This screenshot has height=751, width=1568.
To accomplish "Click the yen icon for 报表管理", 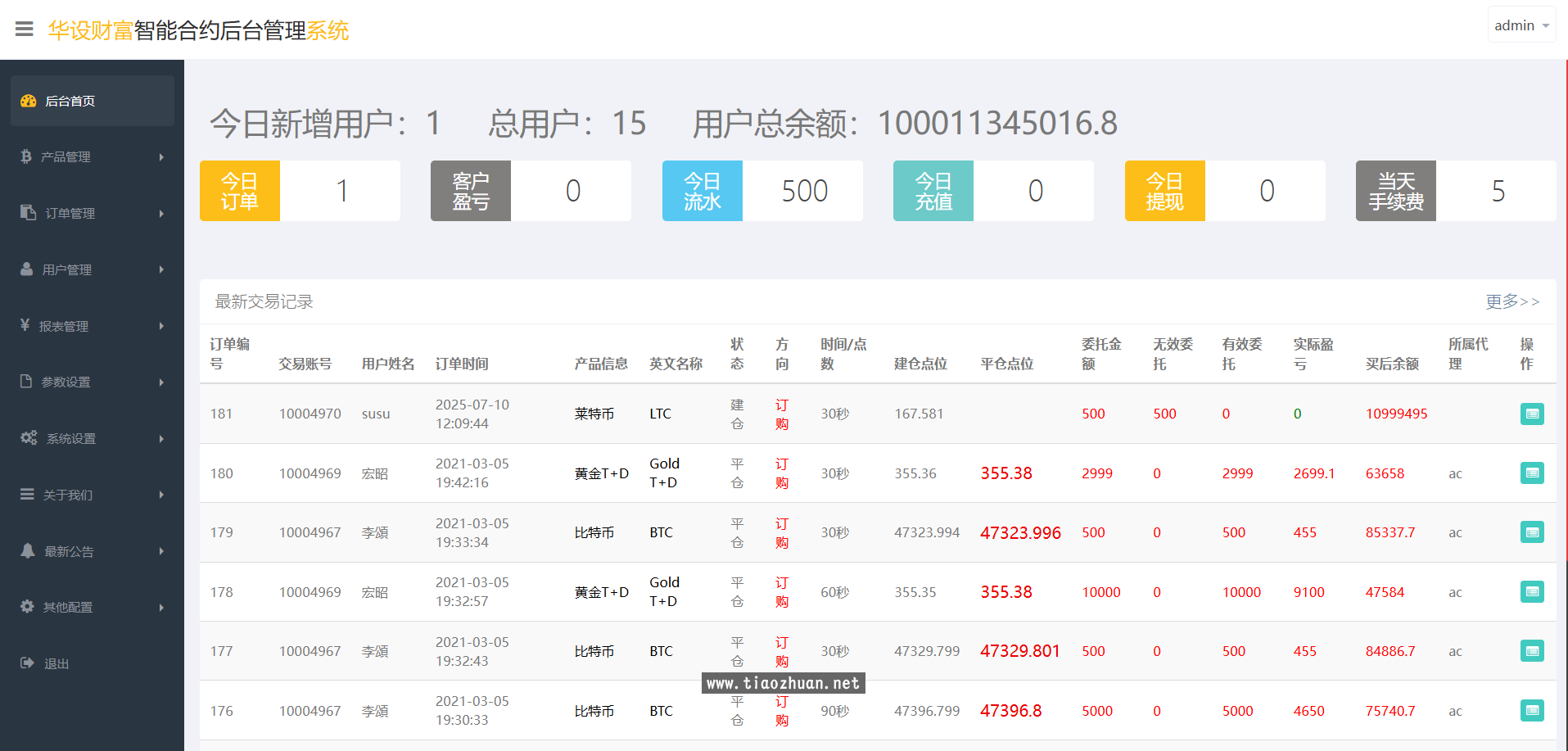I will point(25,325).
